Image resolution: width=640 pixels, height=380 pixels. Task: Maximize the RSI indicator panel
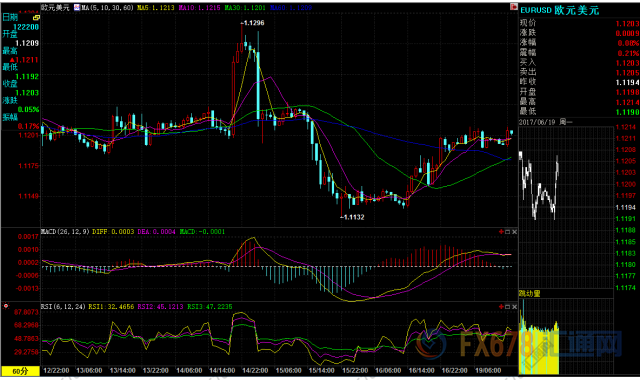[x=508, y=307]
